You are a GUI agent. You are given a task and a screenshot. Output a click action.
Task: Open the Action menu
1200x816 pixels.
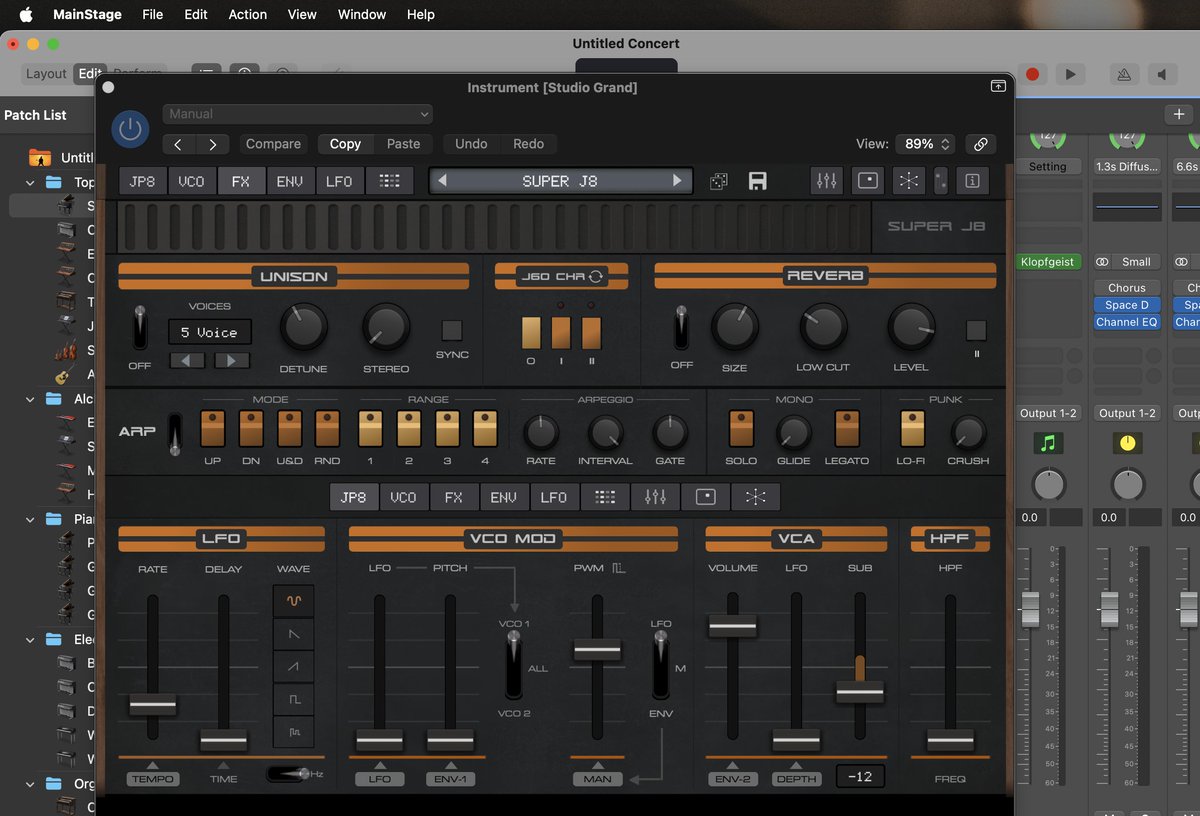click(247, 14)
